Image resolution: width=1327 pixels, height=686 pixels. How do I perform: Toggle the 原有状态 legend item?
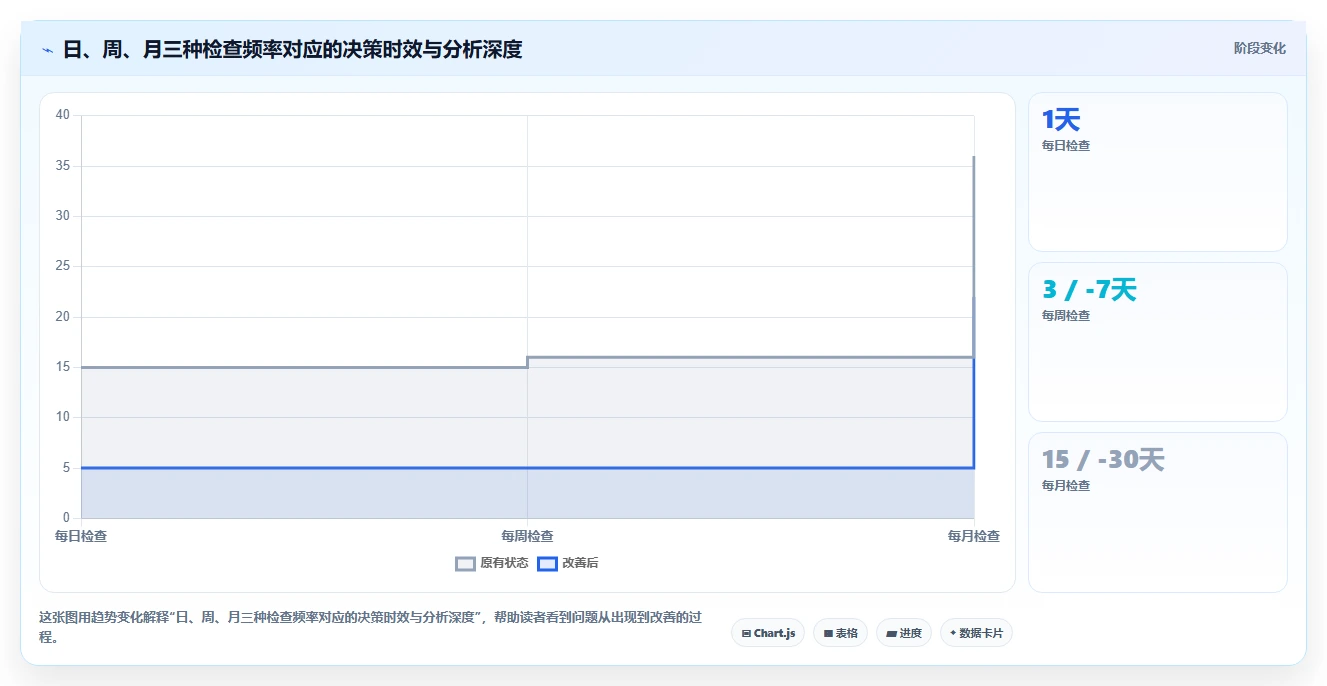tap(492, 563)
